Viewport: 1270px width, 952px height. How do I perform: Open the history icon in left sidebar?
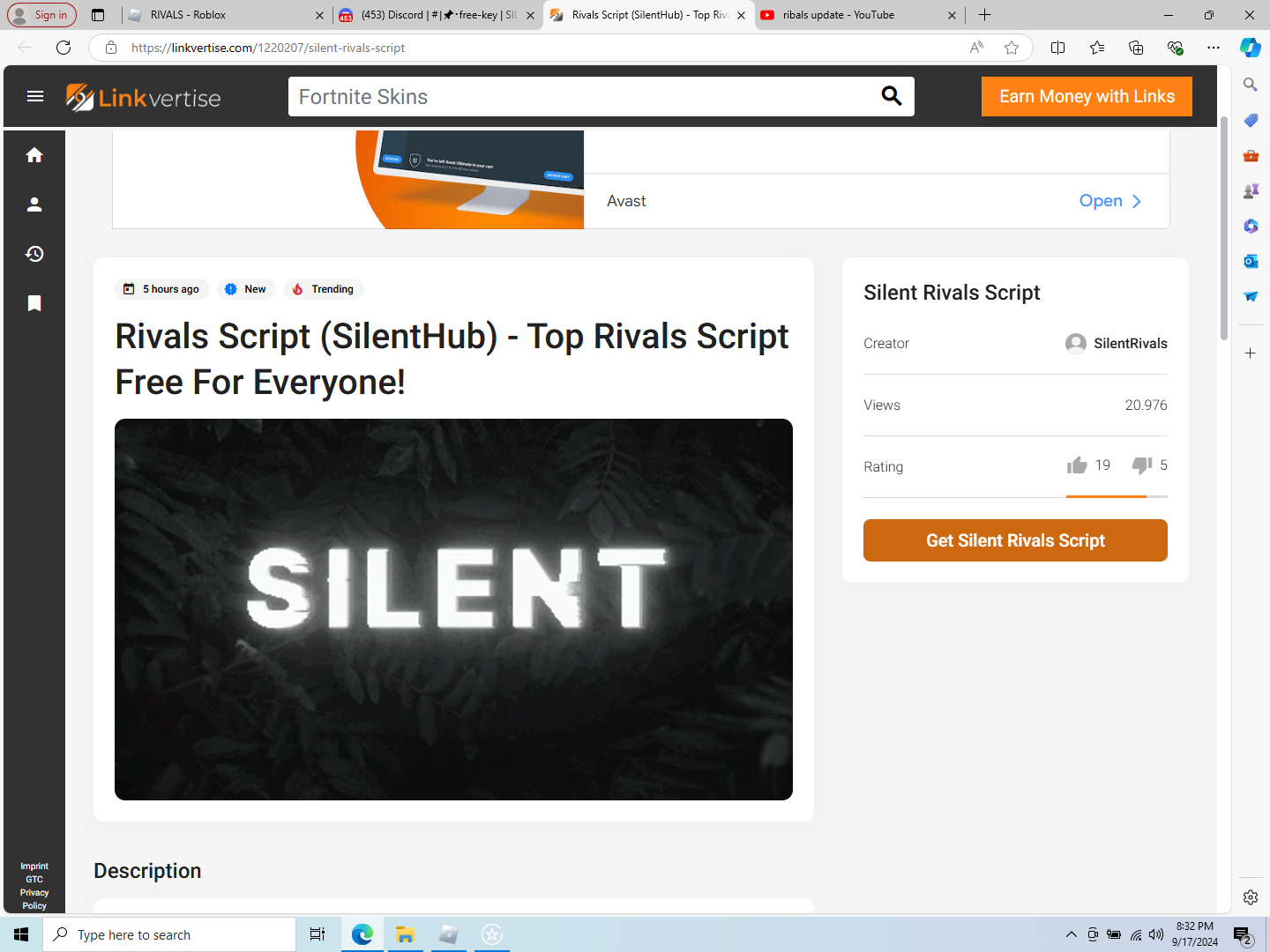point(34,254)
